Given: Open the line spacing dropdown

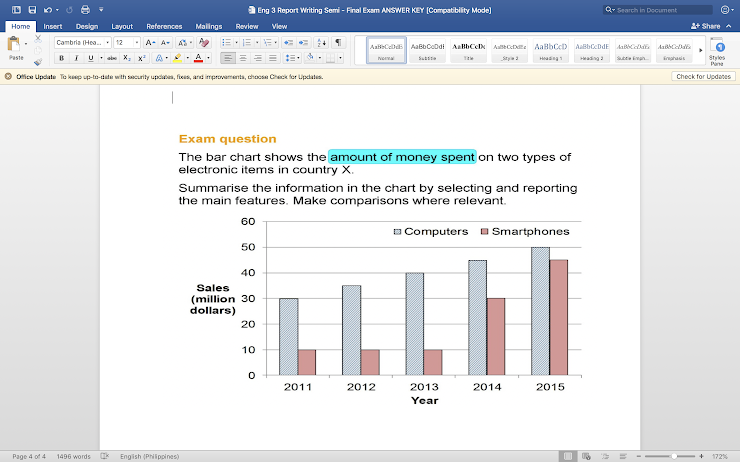Looking at the screenshot, I should (292, 58).
